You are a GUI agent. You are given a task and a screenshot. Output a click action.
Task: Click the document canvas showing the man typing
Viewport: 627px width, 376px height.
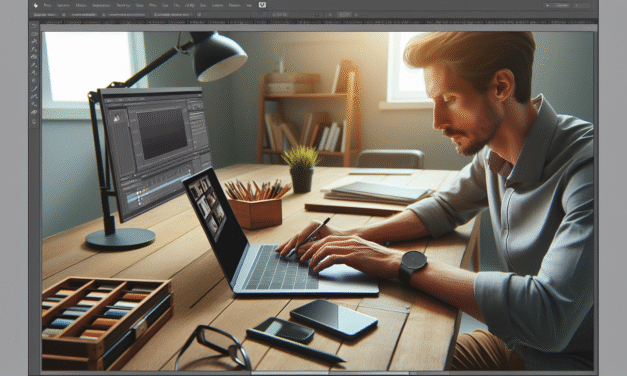pos(318,201)
